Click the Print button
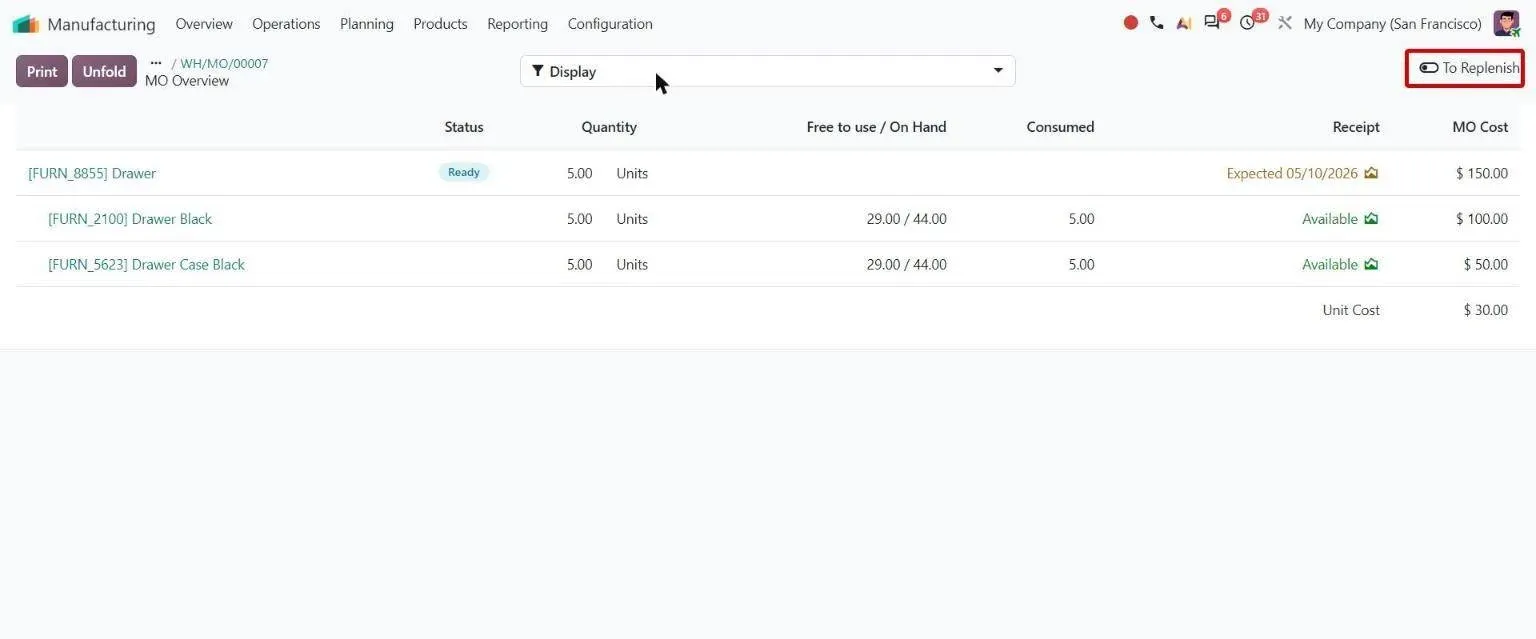1536x639 pixels. 42,71
